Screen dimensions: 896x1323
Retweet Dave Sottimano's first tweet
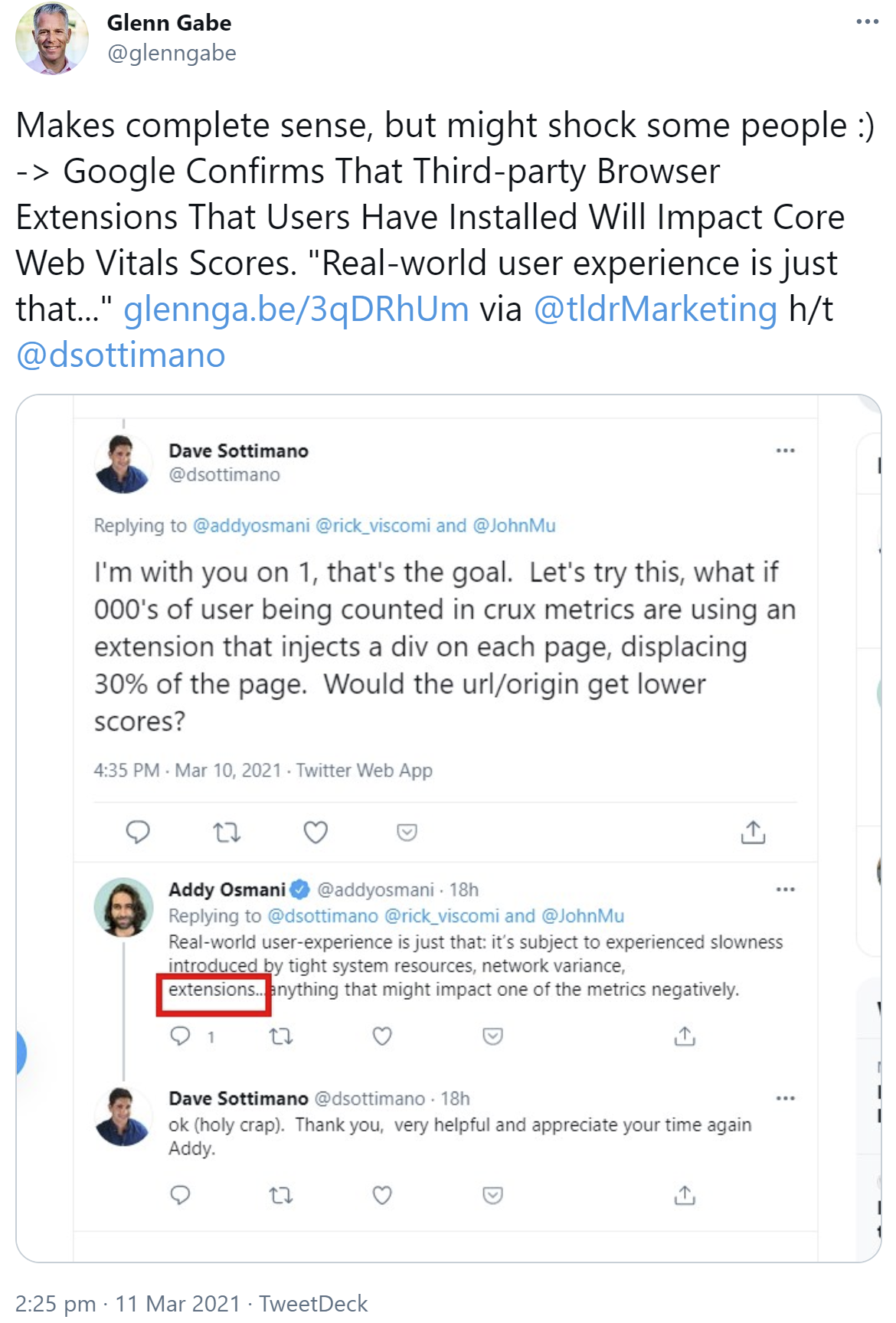pyautogui.click(x=229, y=831)
